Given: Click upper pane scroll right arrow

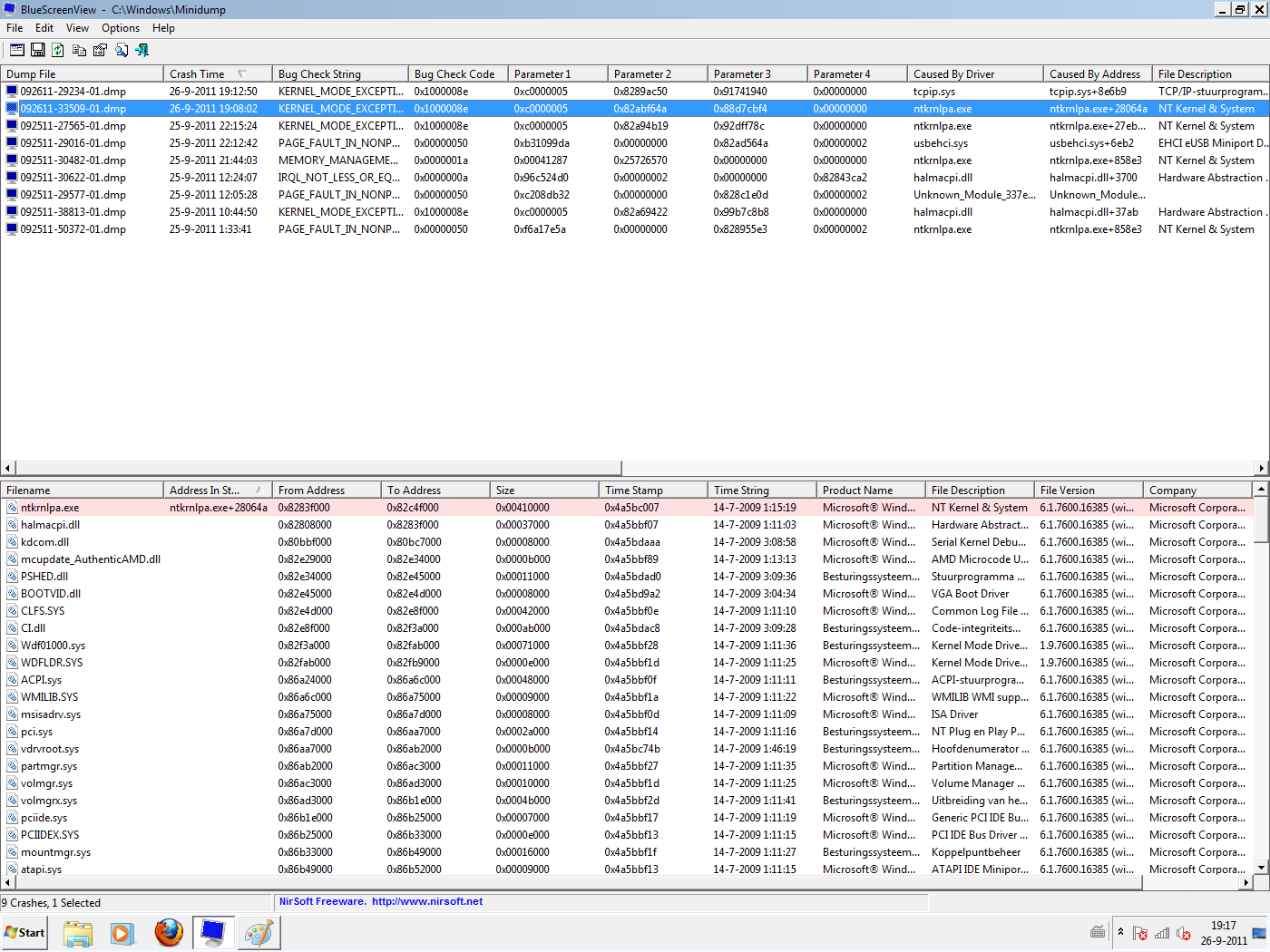Looking at the screenshot, I should coord(1262,468).
